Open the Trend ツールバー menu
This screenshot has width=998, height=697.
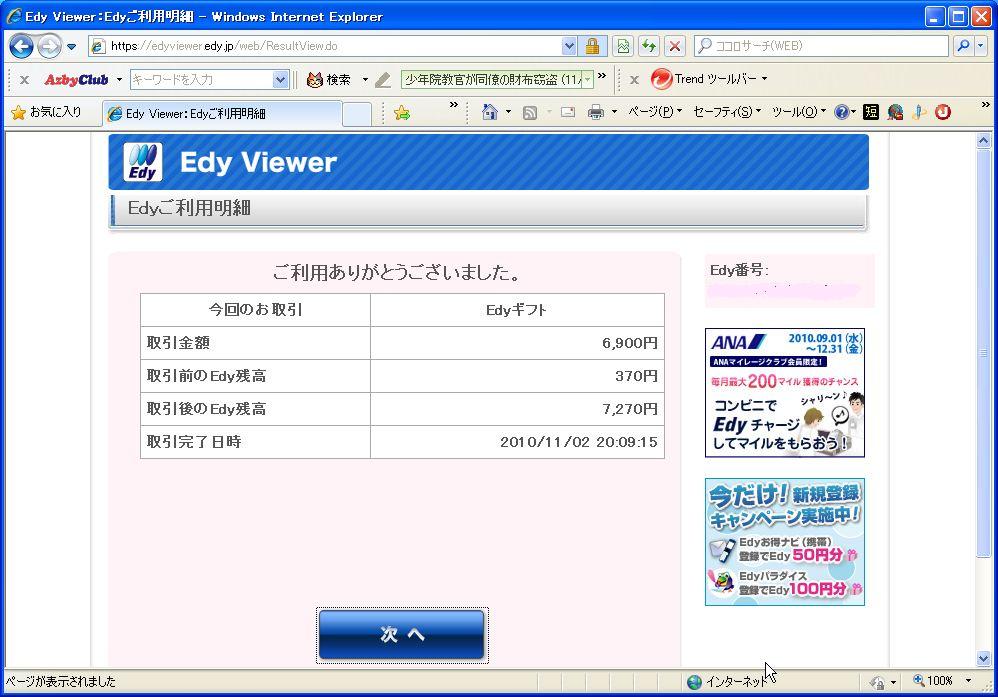(x=720, y=79)
